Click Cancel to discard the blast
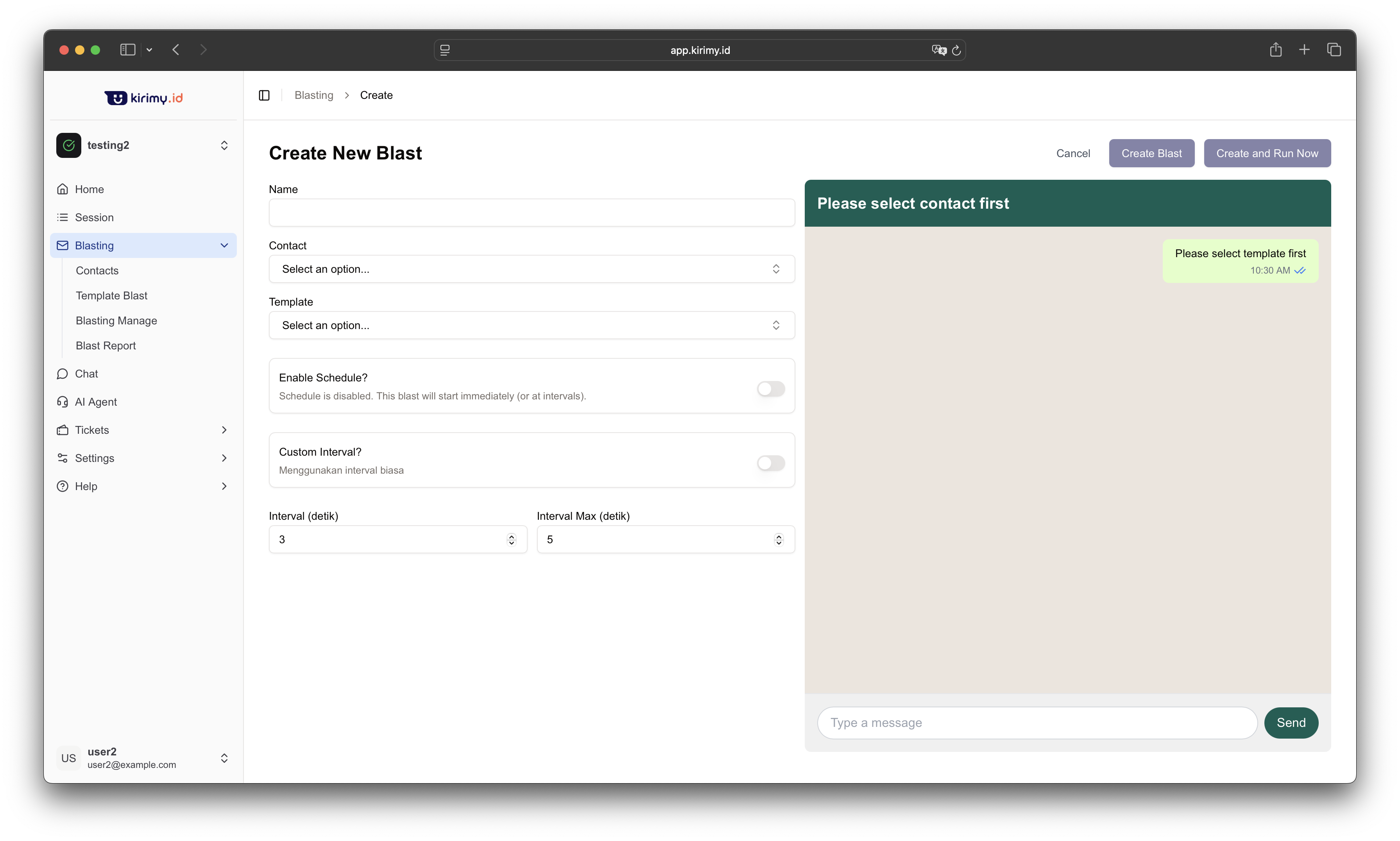This screenshot has height=841, width=1400. pos(1072,154)
